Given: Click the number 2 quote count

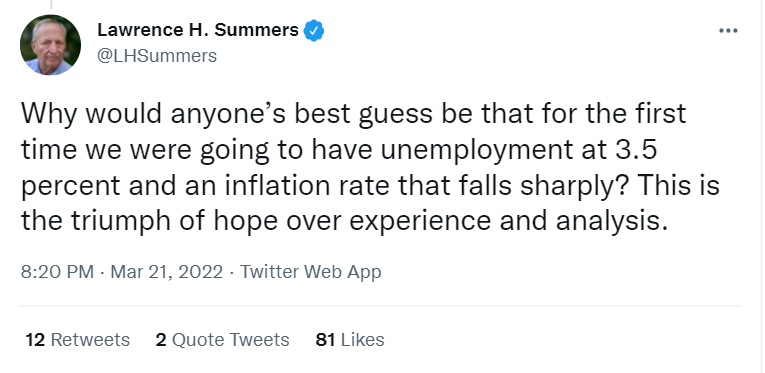Looking at the screenshot, I should (x=161, y=340).
